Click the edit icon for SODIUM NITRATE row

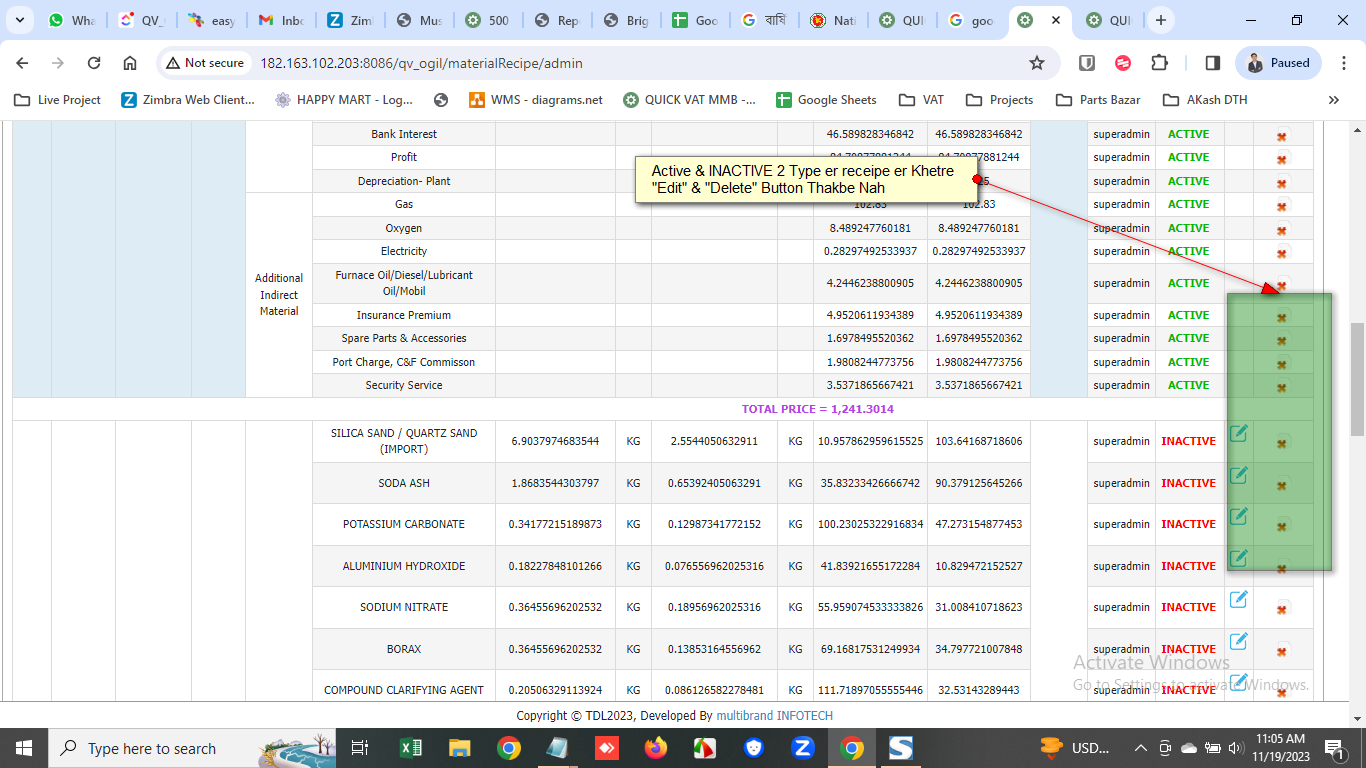(1238, 600)
